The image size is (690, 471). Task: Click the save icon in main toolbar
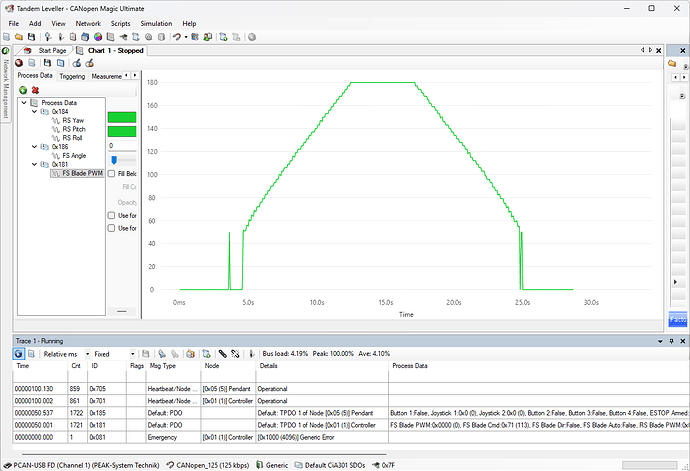32,37
